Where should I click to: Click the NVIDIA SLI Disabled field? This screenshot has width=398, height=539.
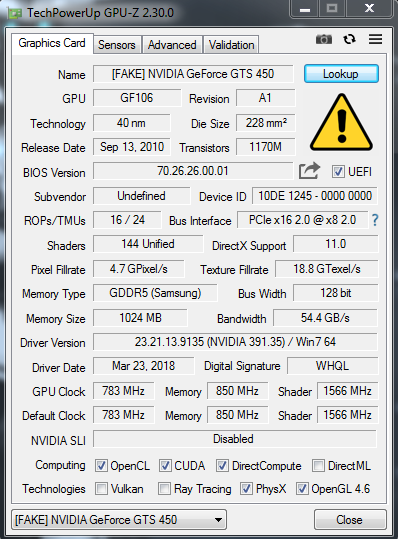pyautogui.click(x=235, y=439)
